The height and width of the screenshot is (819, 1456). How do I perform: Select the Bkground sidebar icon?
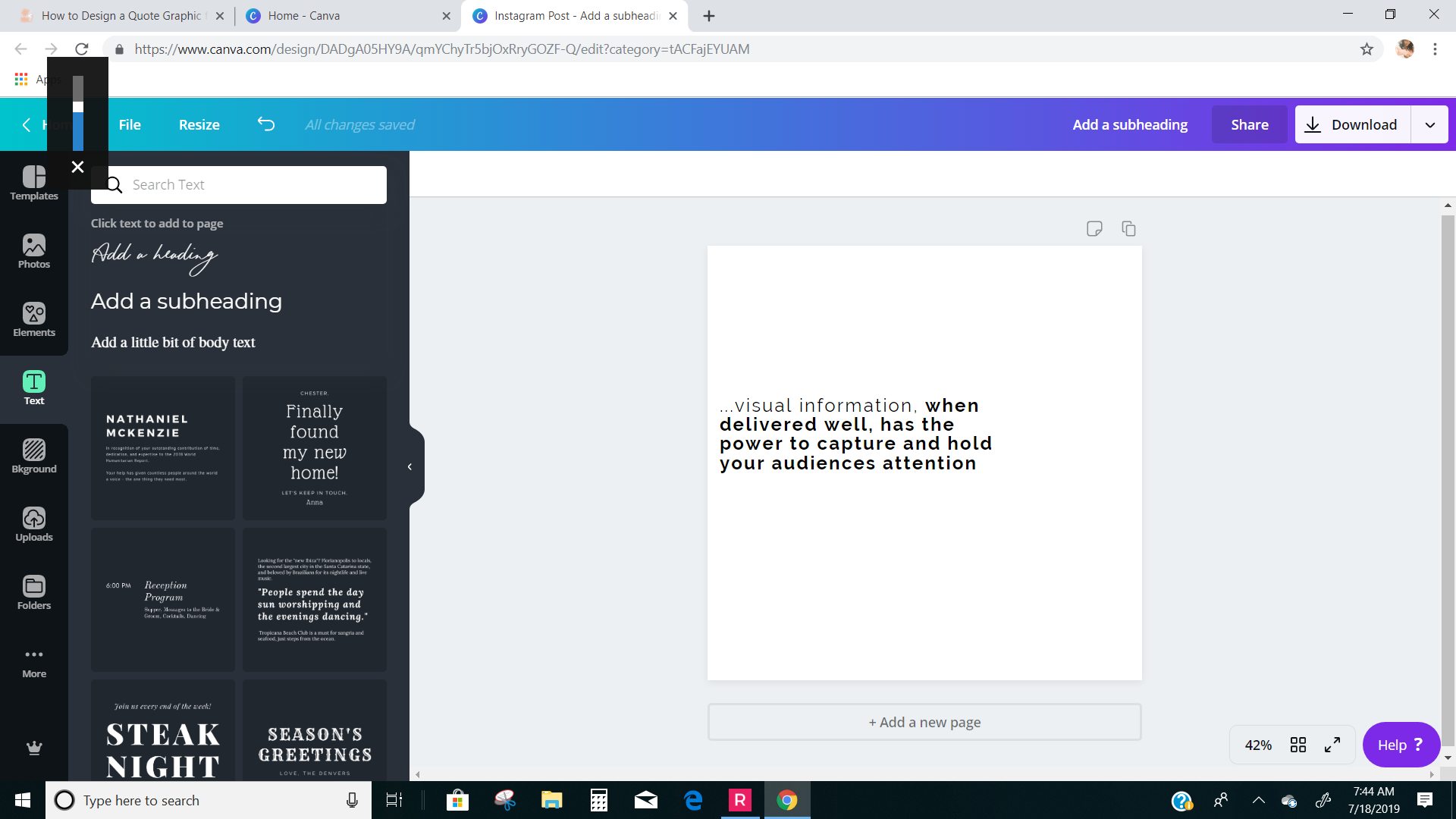pyautogui.click(x=34, y=457)
